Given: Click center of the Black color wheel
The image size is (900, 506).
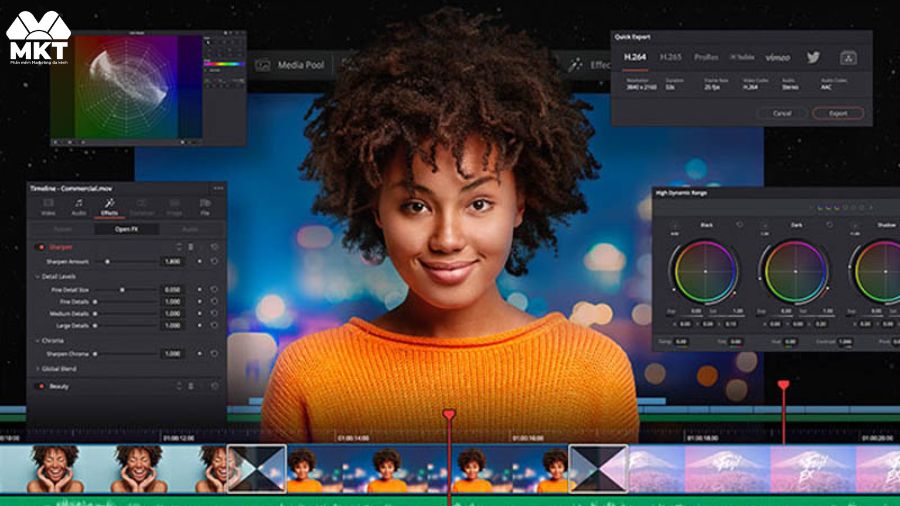Looking at the screenshot, I should point(705,271).
